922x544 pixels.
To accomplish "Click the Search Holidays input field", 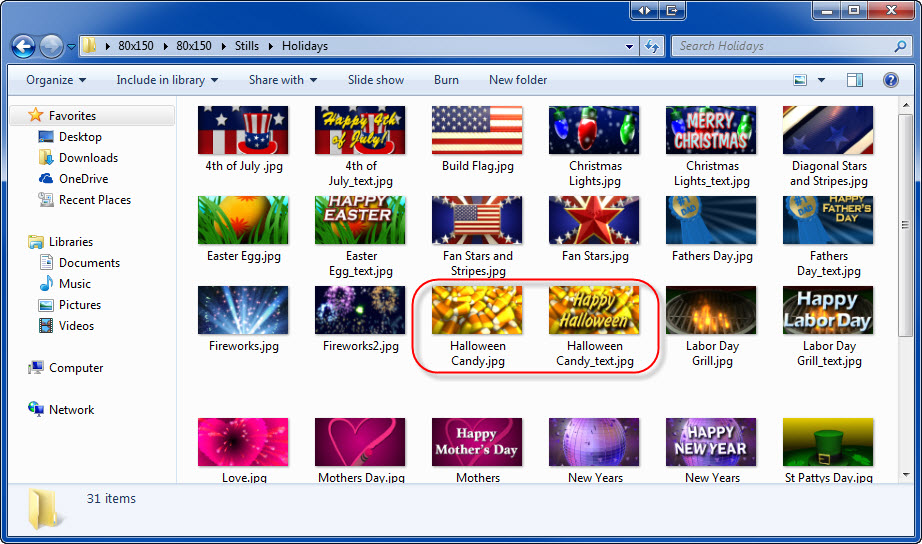I will [x=780, y=46].
